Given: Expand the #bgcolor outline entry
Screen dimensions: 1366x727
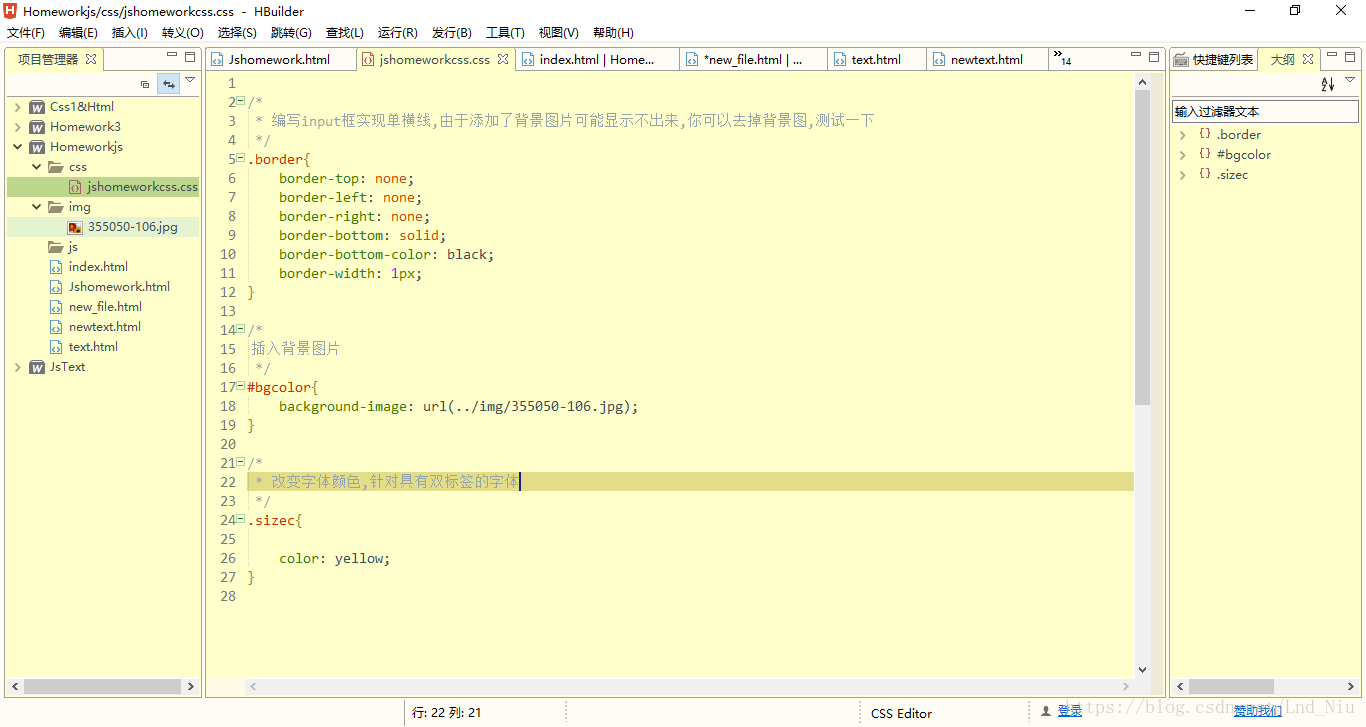Looking at the screenshot, I should [x=1183, y=154].
